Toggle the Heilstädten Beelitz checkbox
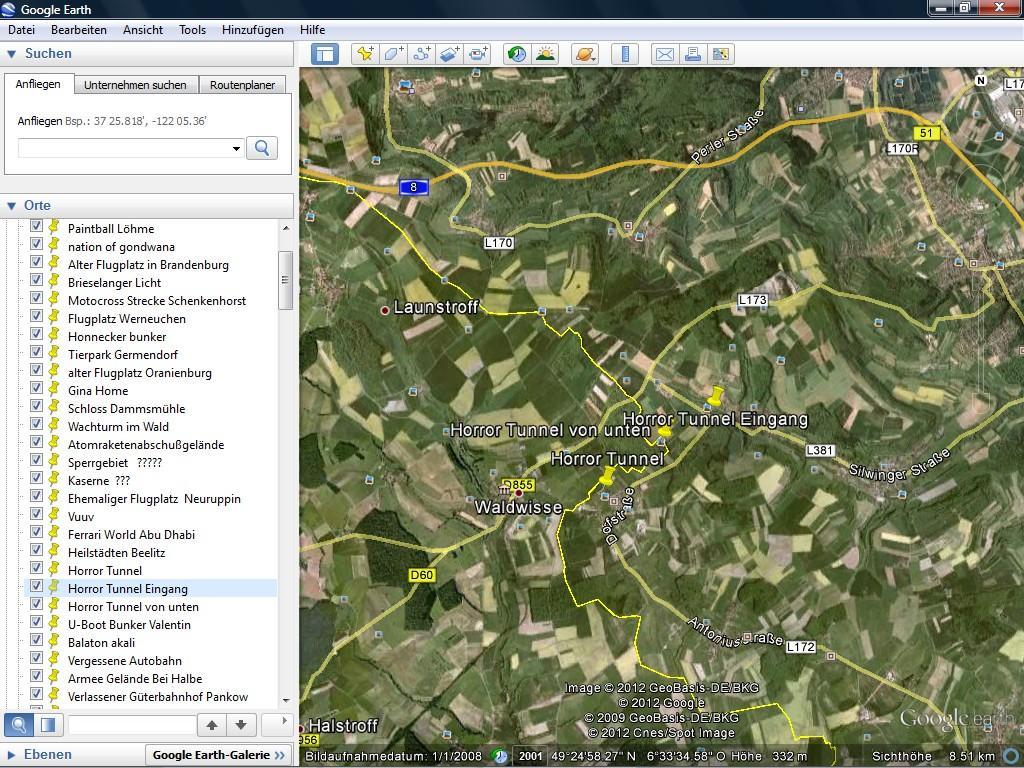 pyautogui.click(x=37, y=550)
